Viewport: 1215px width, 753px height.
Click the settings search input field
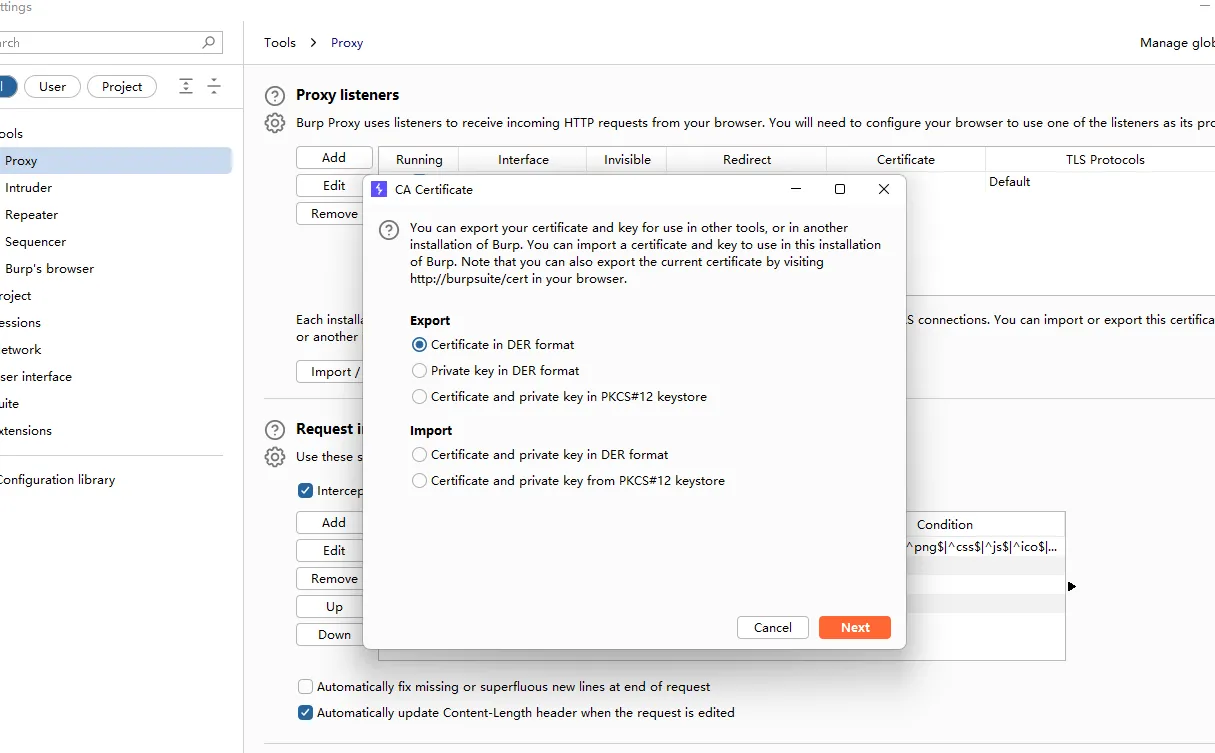(110, 42)
